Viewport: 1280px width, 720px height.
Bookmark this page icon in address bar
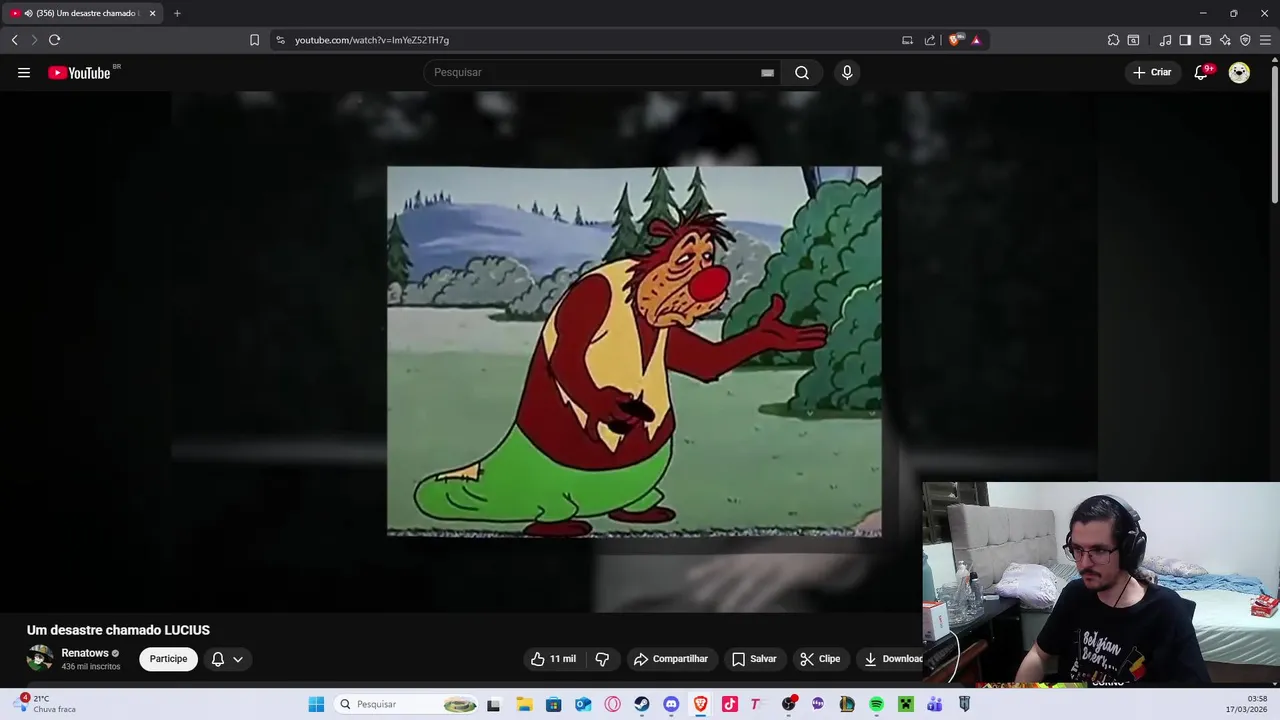(254, 40)
